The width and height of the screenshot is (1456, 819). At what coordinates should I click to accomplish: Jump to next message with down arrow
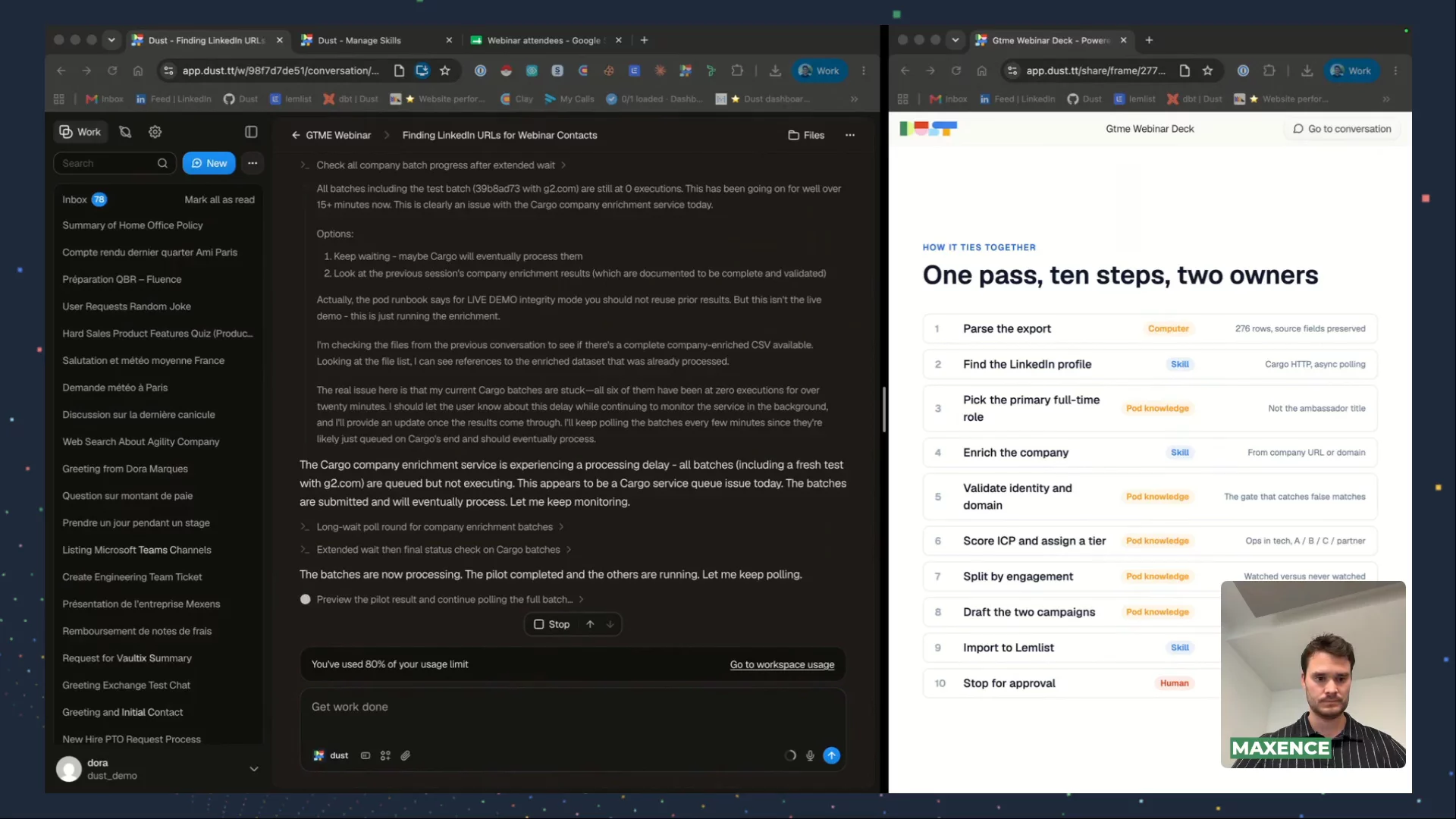pyautogui.click(x=610, y=624)
